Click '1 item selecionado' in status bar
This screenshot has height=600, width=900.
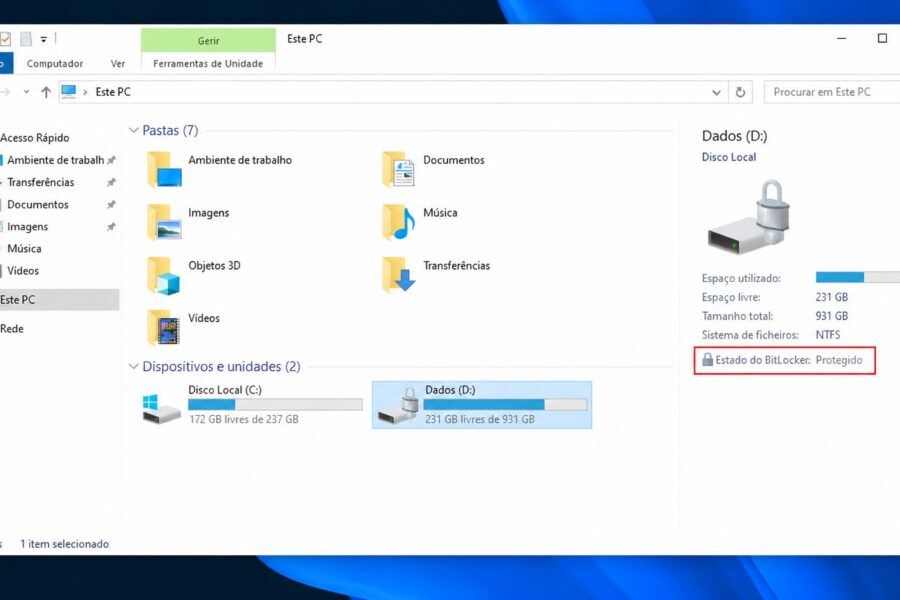click(64, 544)
